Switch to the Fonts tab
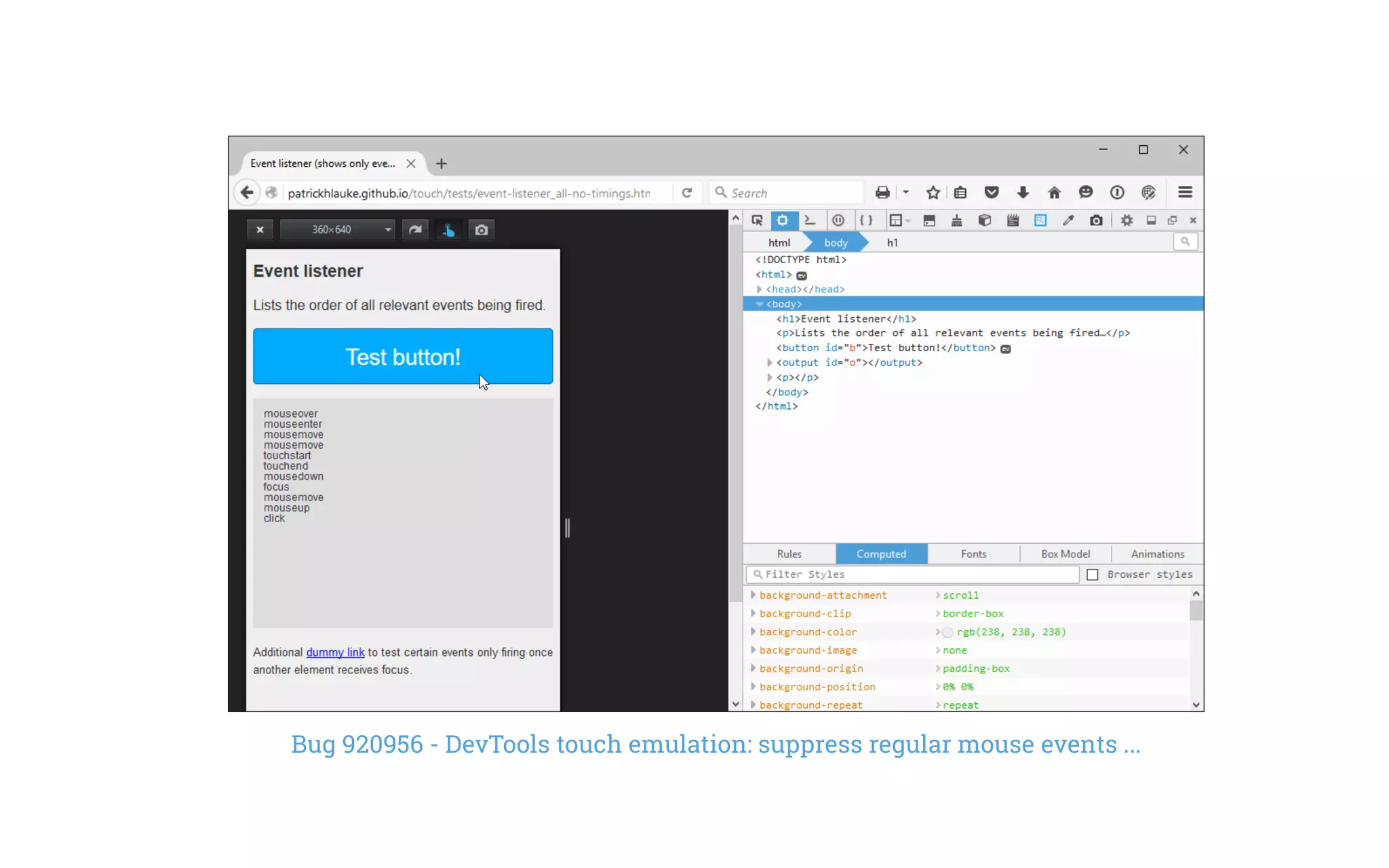 (973, 554)
